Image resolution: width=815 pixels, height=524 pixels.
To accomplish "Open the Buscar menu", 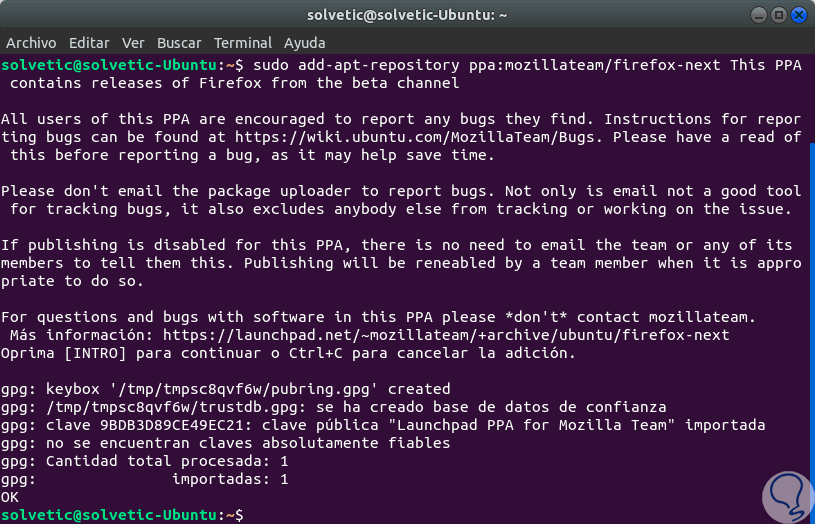I will [179, 43].
